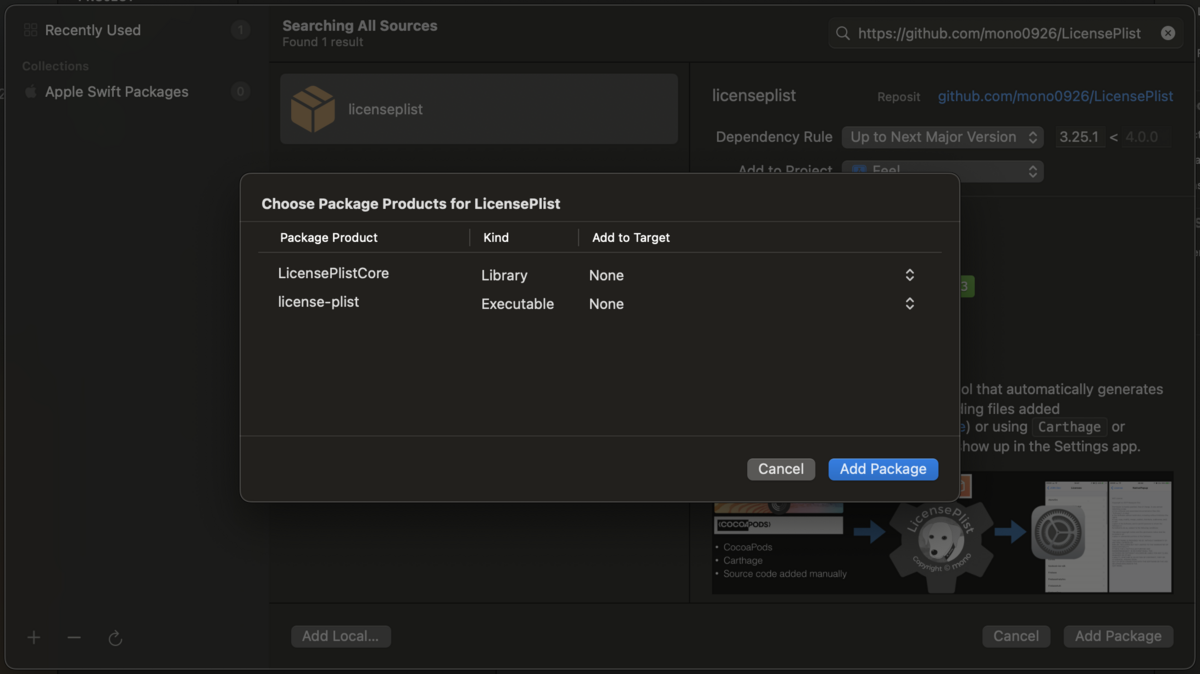Remove collection with minus button
Viewport: 1200px width, 674px height.
74,637
